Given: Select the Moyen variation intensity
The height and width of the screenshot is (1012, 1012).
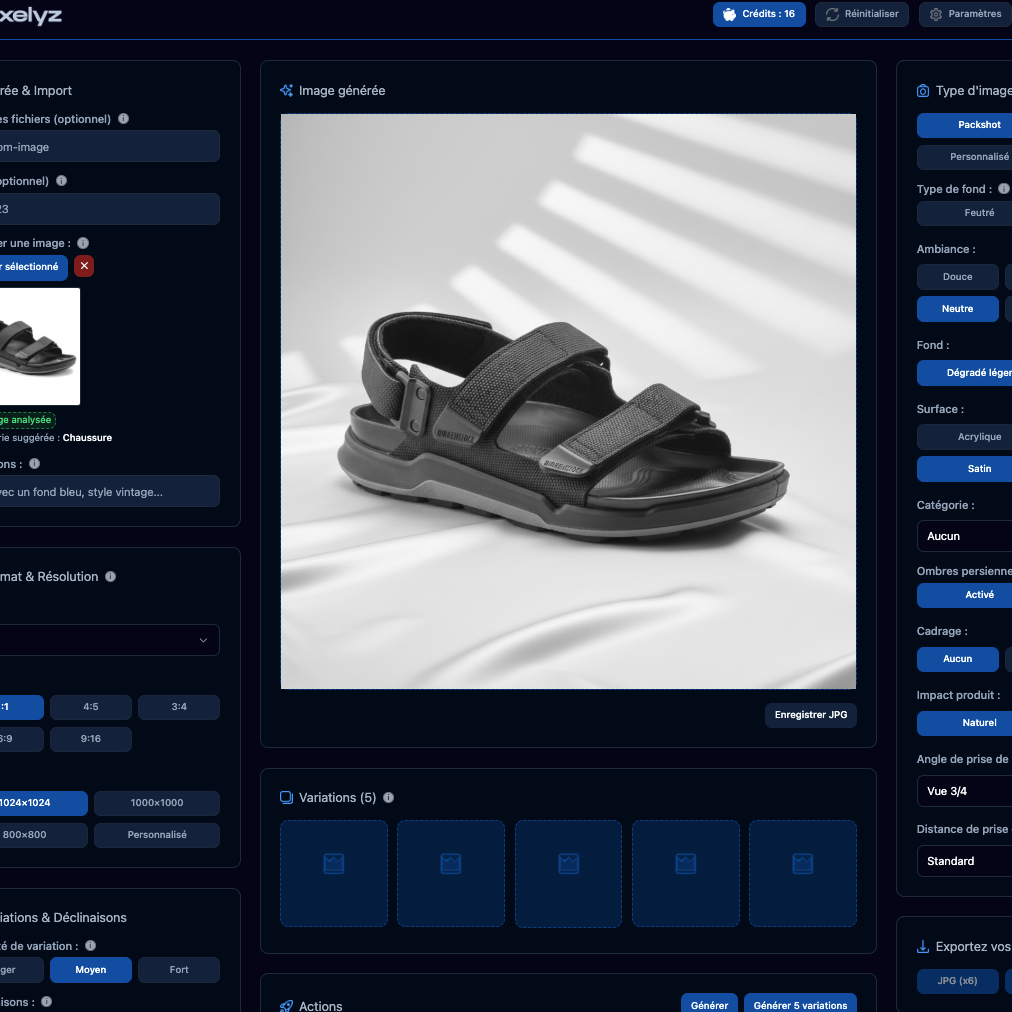Looking at the screenshot, I should [90, 970].
